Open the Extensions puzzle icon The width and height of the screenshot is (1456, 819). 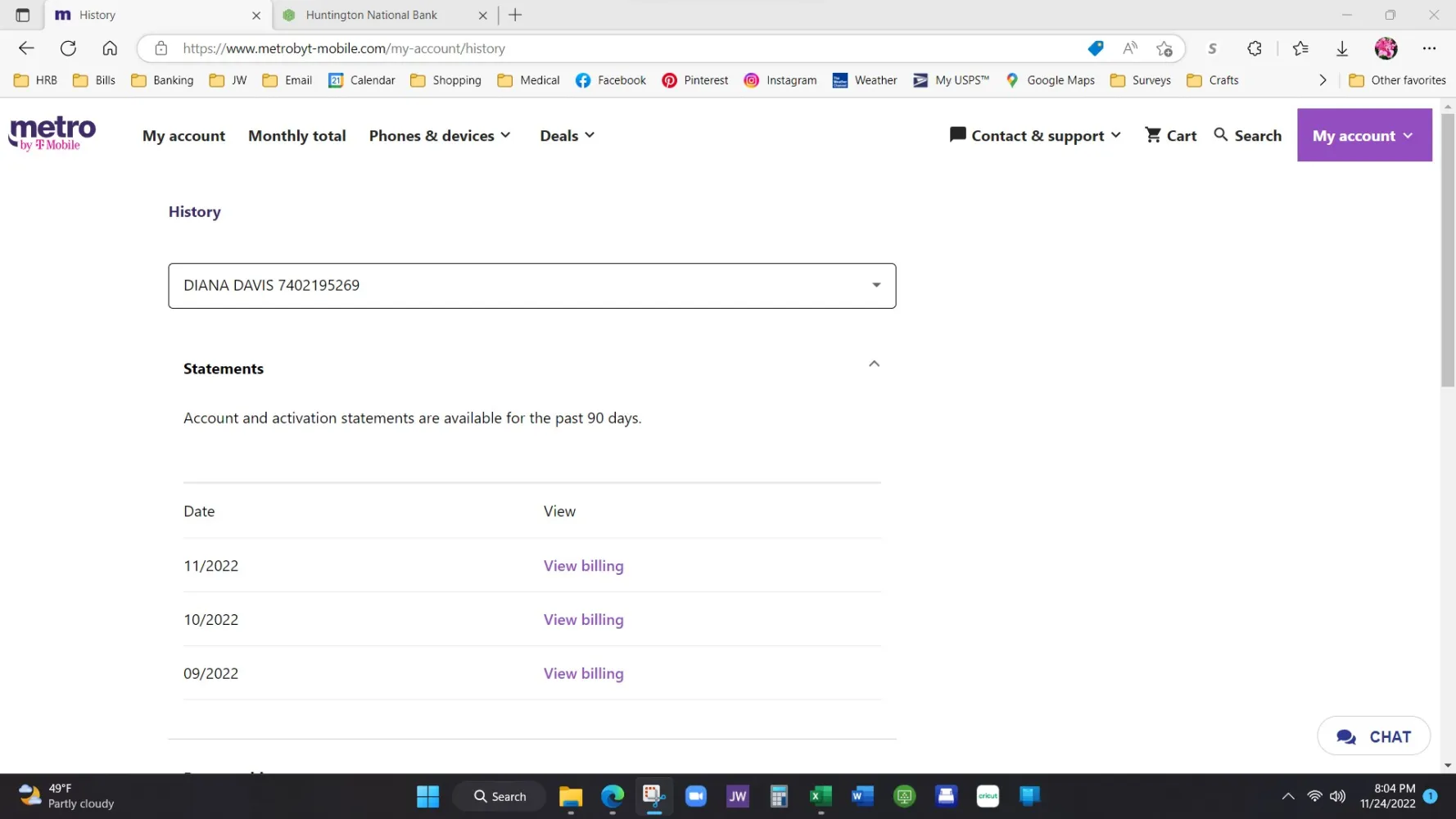(1254, 48)
